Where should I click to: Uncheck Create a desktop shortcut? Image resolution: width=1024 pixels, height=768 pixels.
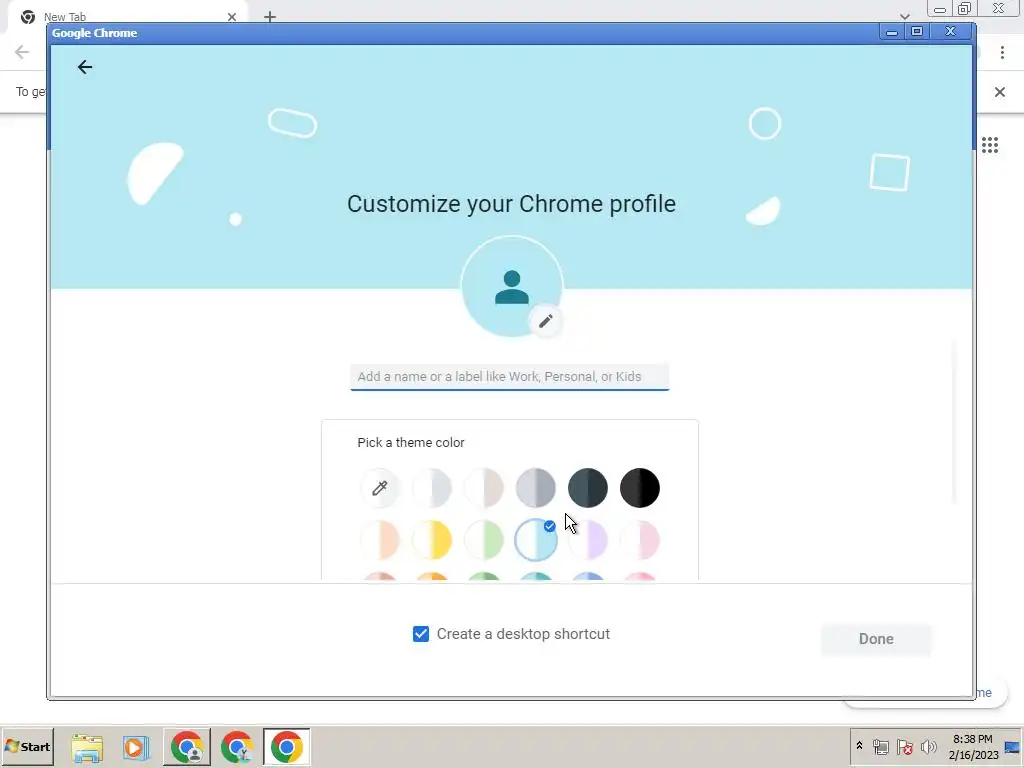[x=421, y=634]
